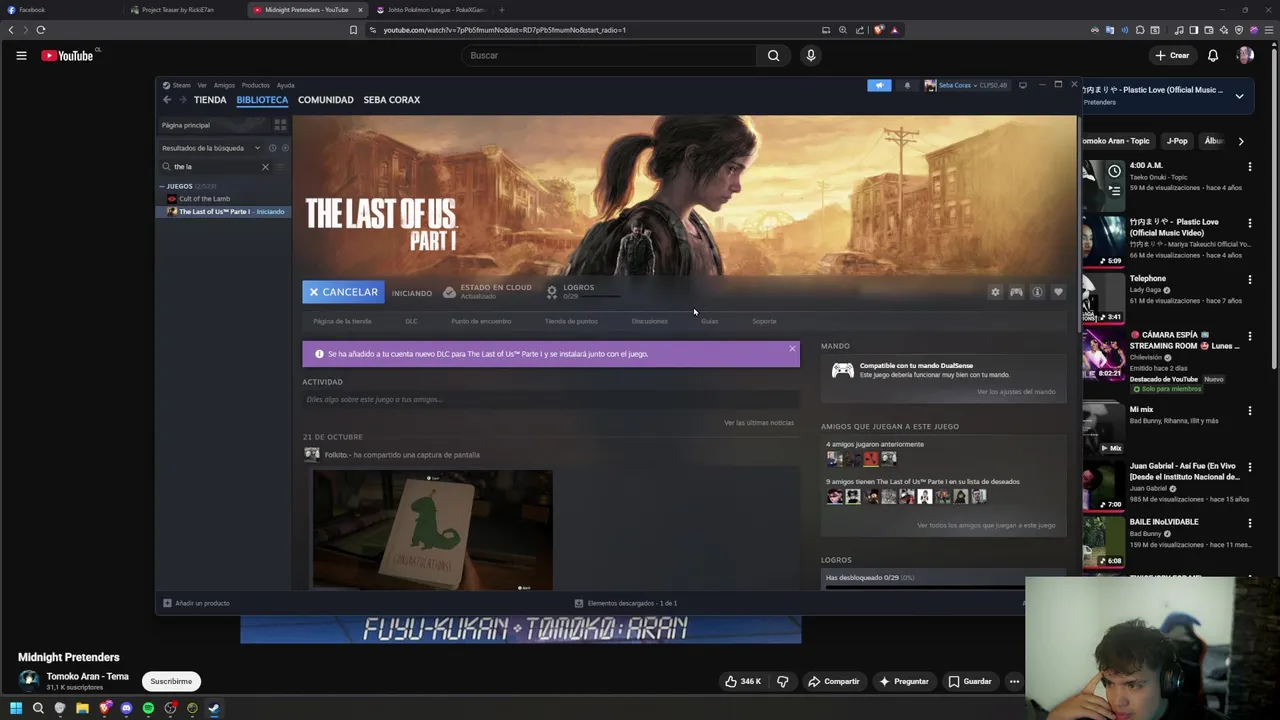Open Ver los ajustes del mando link

[x=1016, y=392]
